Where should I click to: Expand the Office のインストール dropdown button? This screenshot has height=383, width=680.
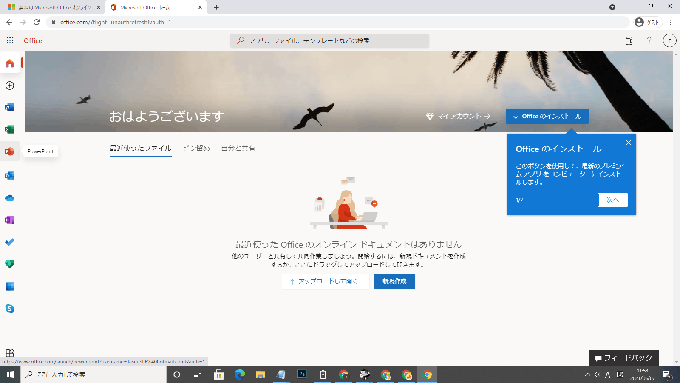(547, 116)
